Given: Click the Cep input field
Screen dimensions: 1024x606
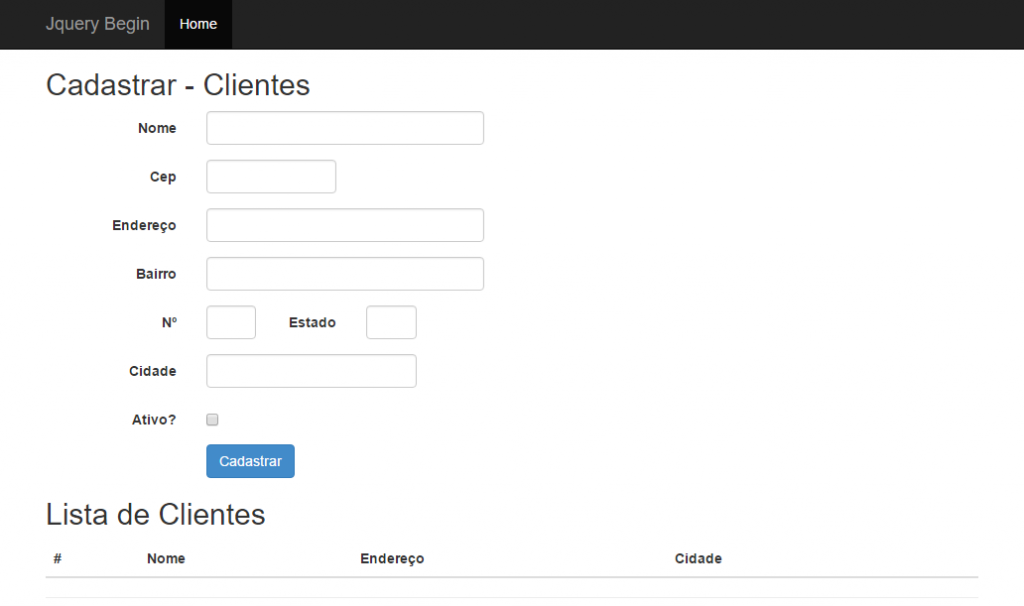Looking at the screenshot, I should click(270, 176).
